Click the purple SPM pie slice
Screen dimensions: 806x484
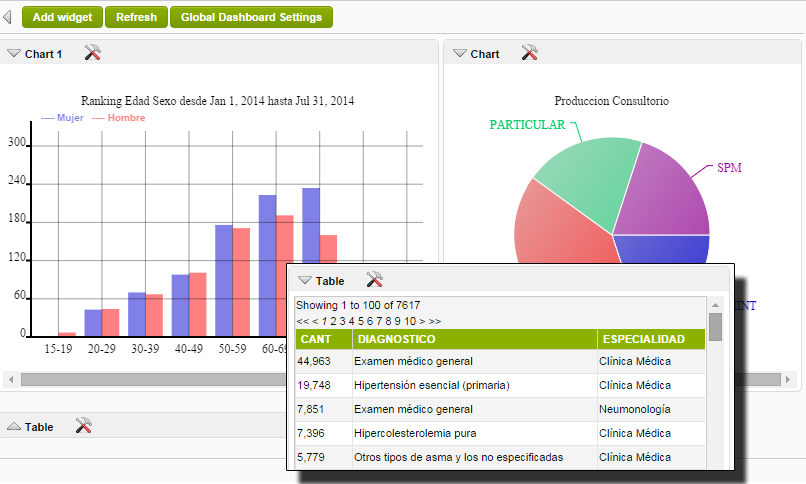pos(665,195)
